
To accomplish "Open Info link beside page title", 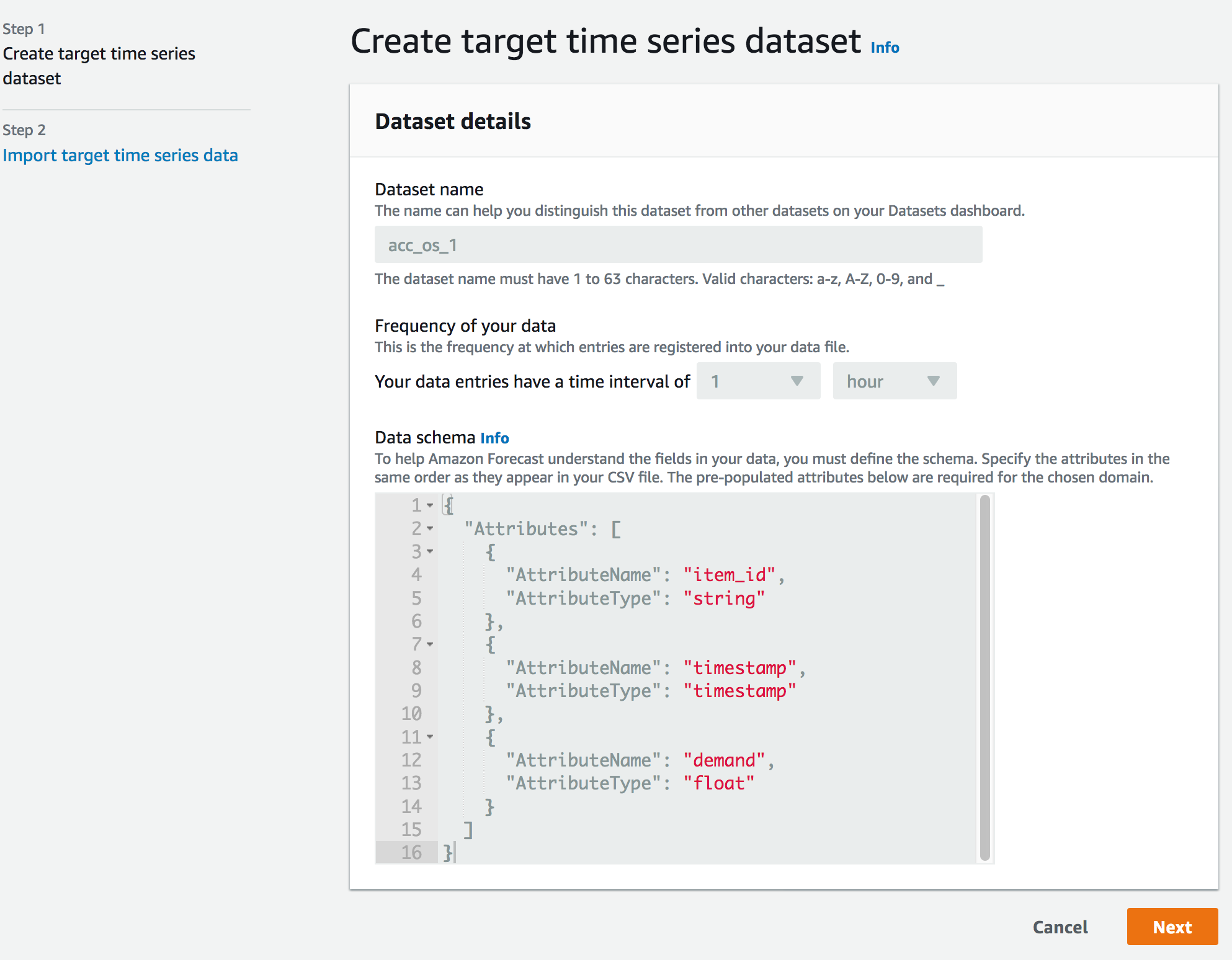I will click(x=885, y=48).
